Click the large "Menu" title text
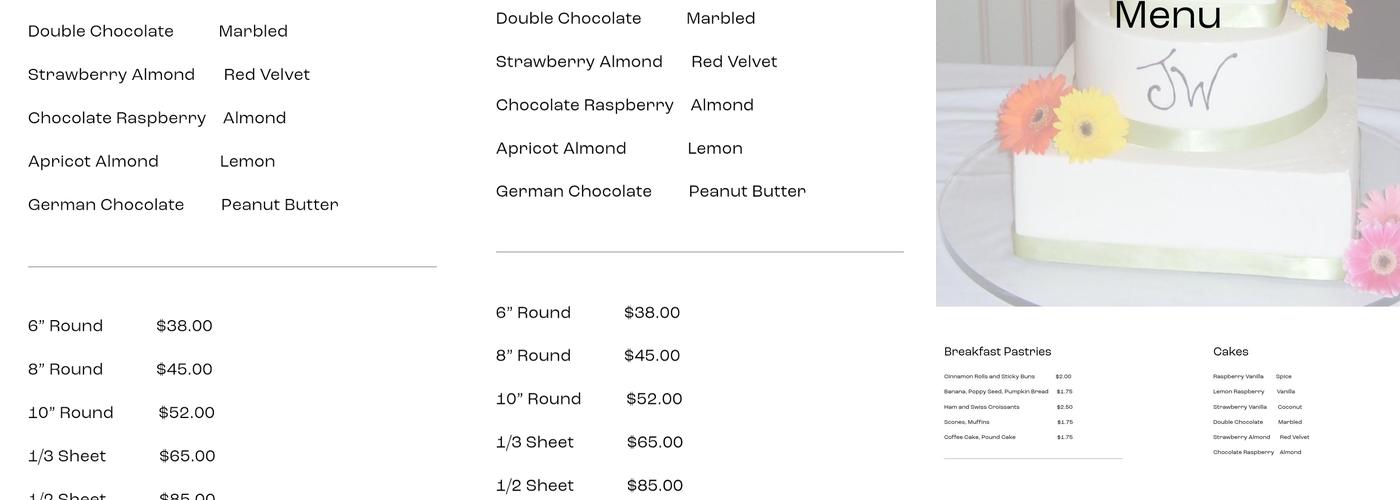The image size is (1400, 500). tap(1167, 17)
